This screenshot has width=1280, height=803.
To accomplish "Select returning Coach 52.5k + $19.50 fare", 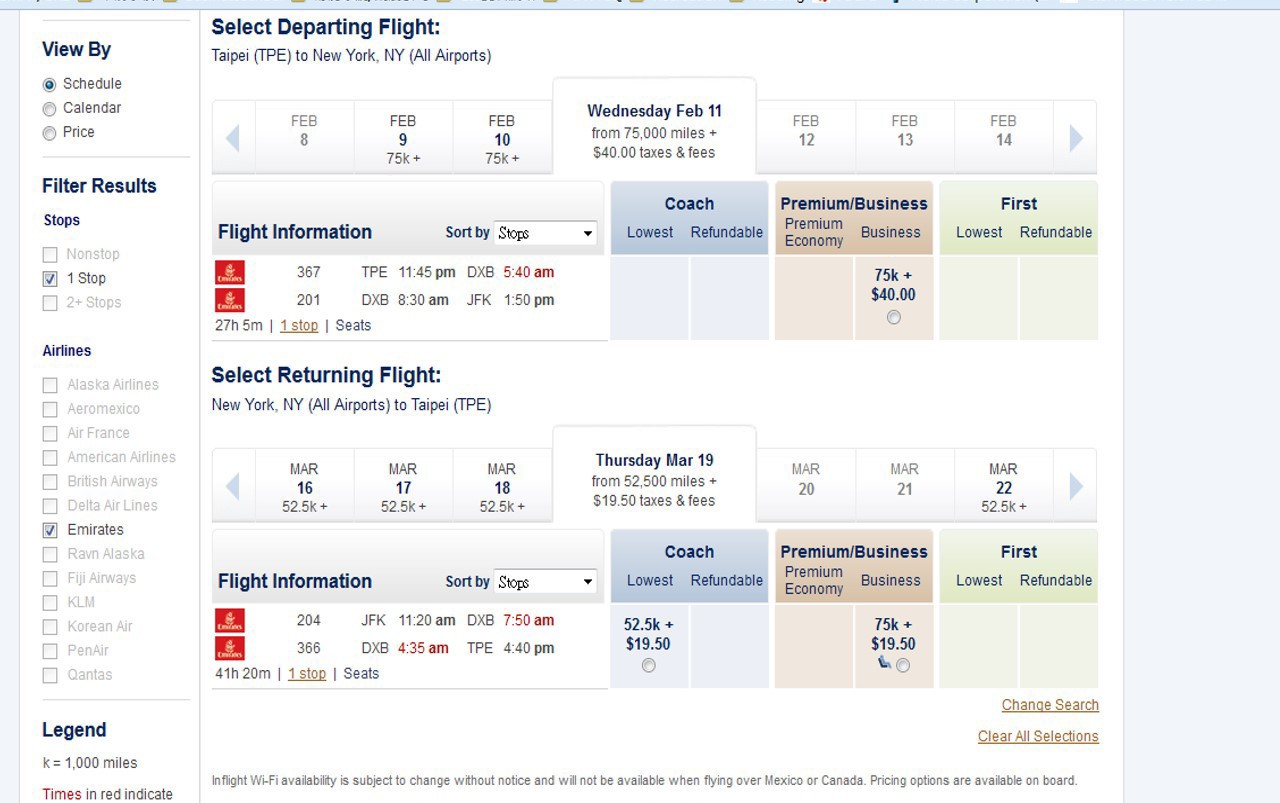I will point(649,665).
